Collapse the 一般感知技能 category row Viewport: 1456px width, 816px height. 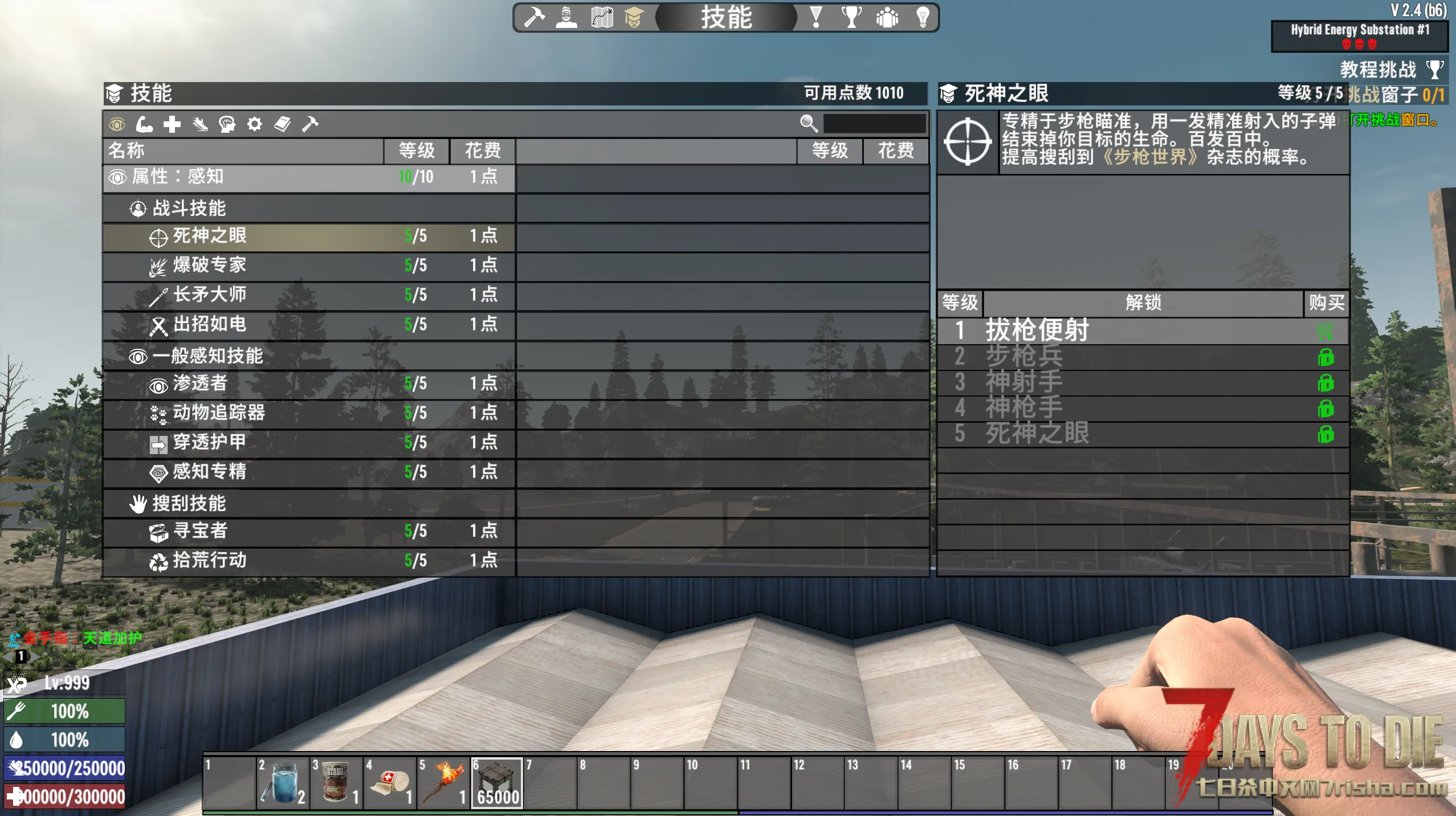[207, 356]
